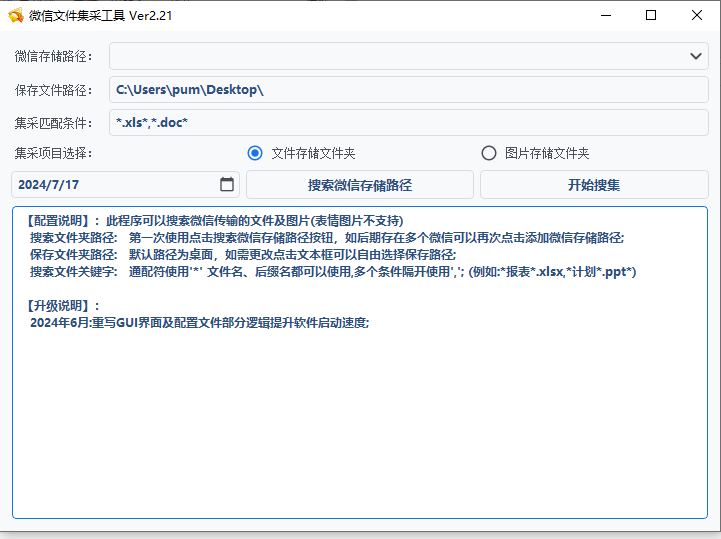Click the 搜索文件夹路径 instruction line
The height and width of the screenshot is (539, 721).
(327, 238)
